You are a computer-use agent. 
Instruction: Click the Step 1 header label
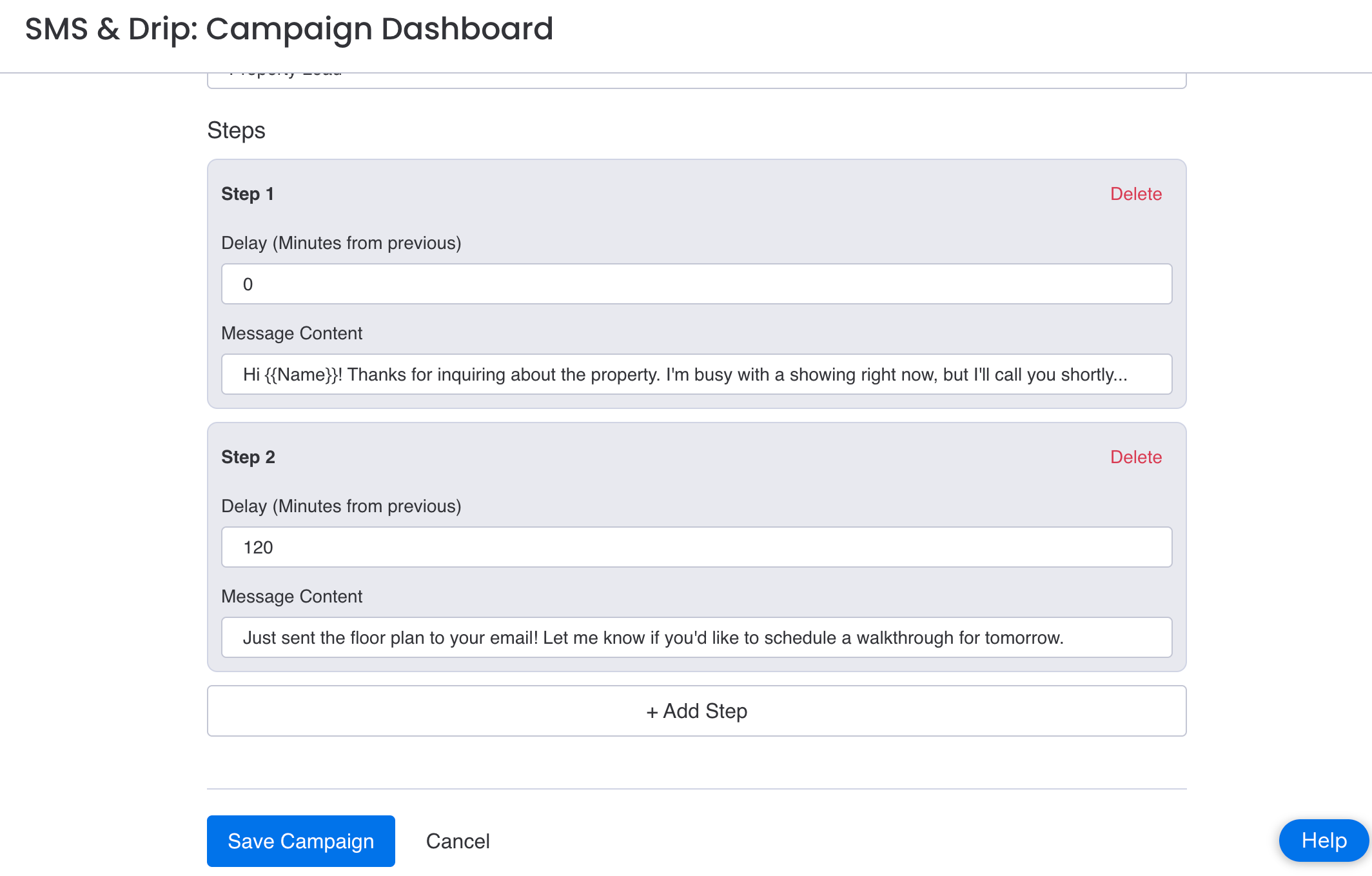click(x=248, y=194)
